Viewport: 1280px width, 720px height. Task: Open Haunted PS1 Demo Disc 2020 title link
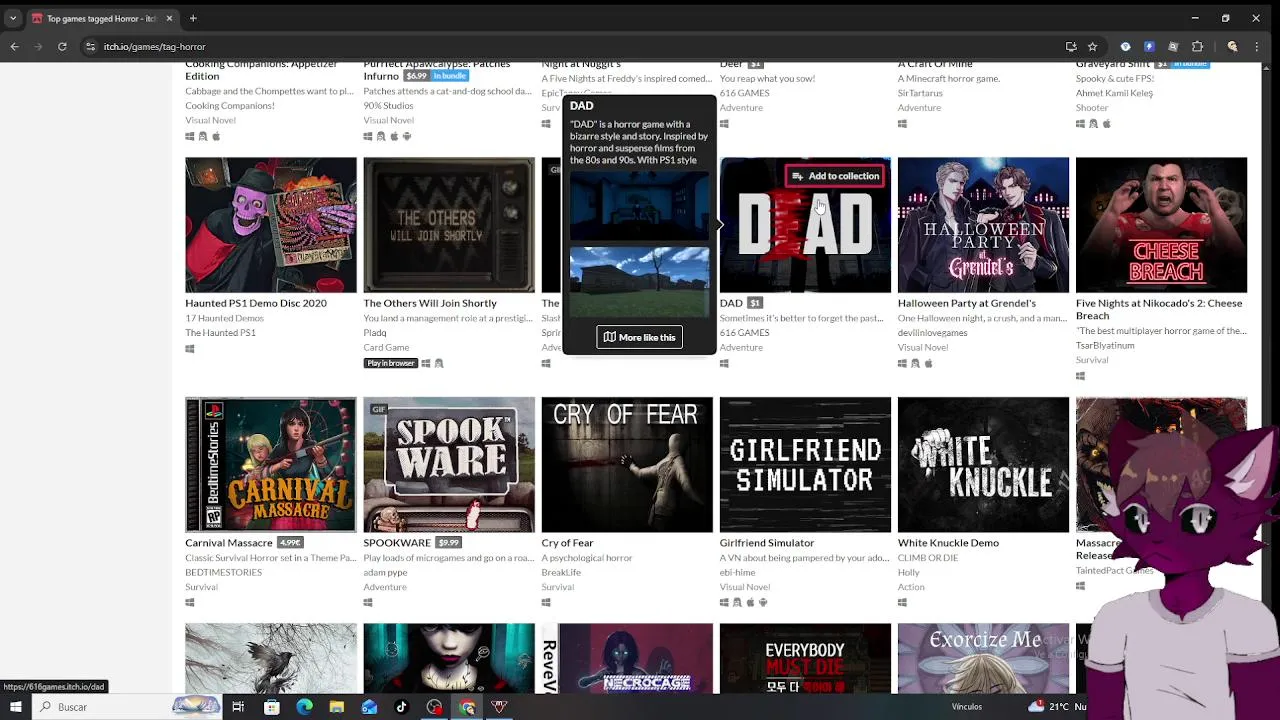(x=256, y=303)
